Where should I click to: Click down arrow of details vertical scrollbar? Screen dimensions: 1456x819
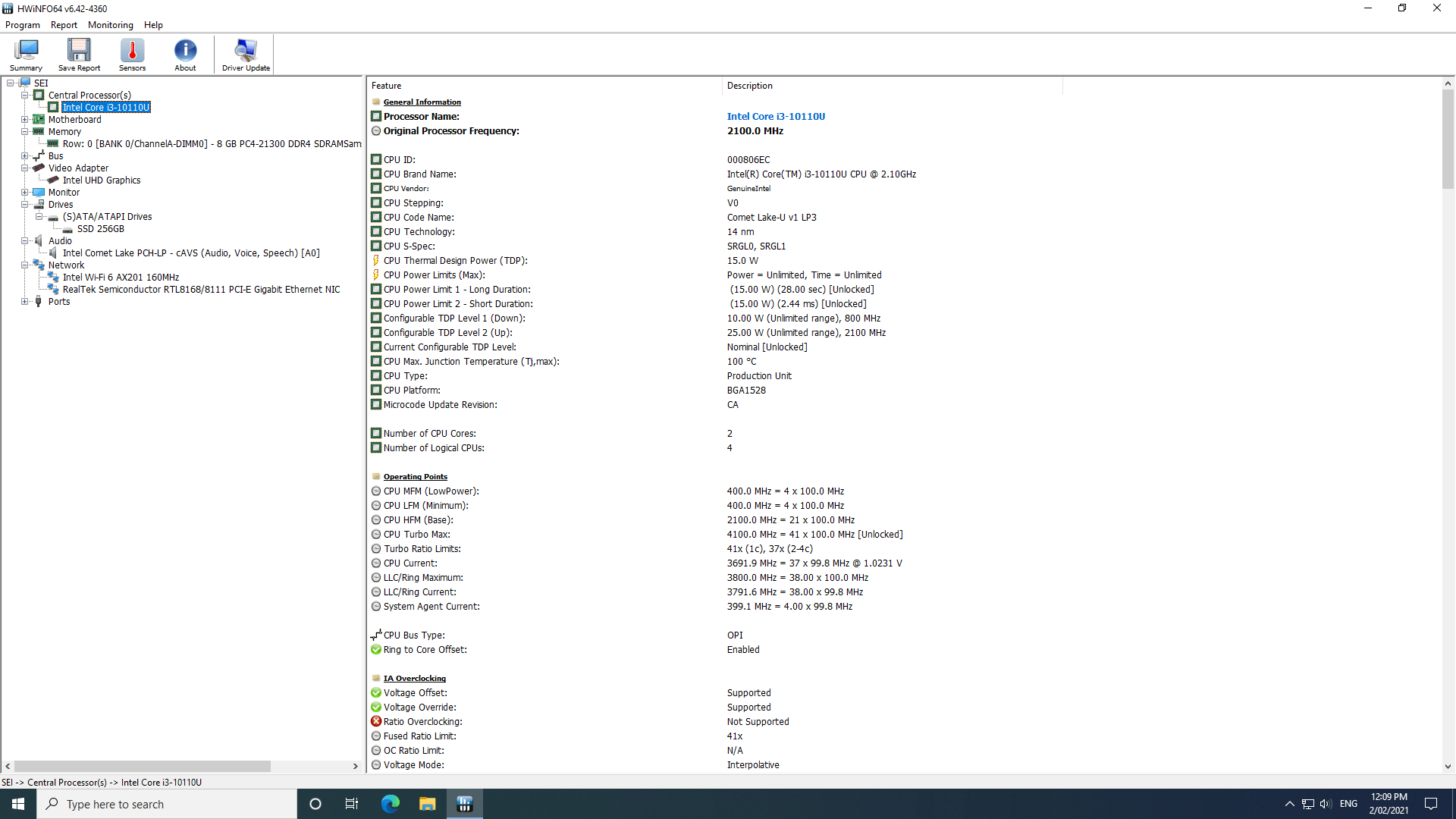[x=1448, y=767]
